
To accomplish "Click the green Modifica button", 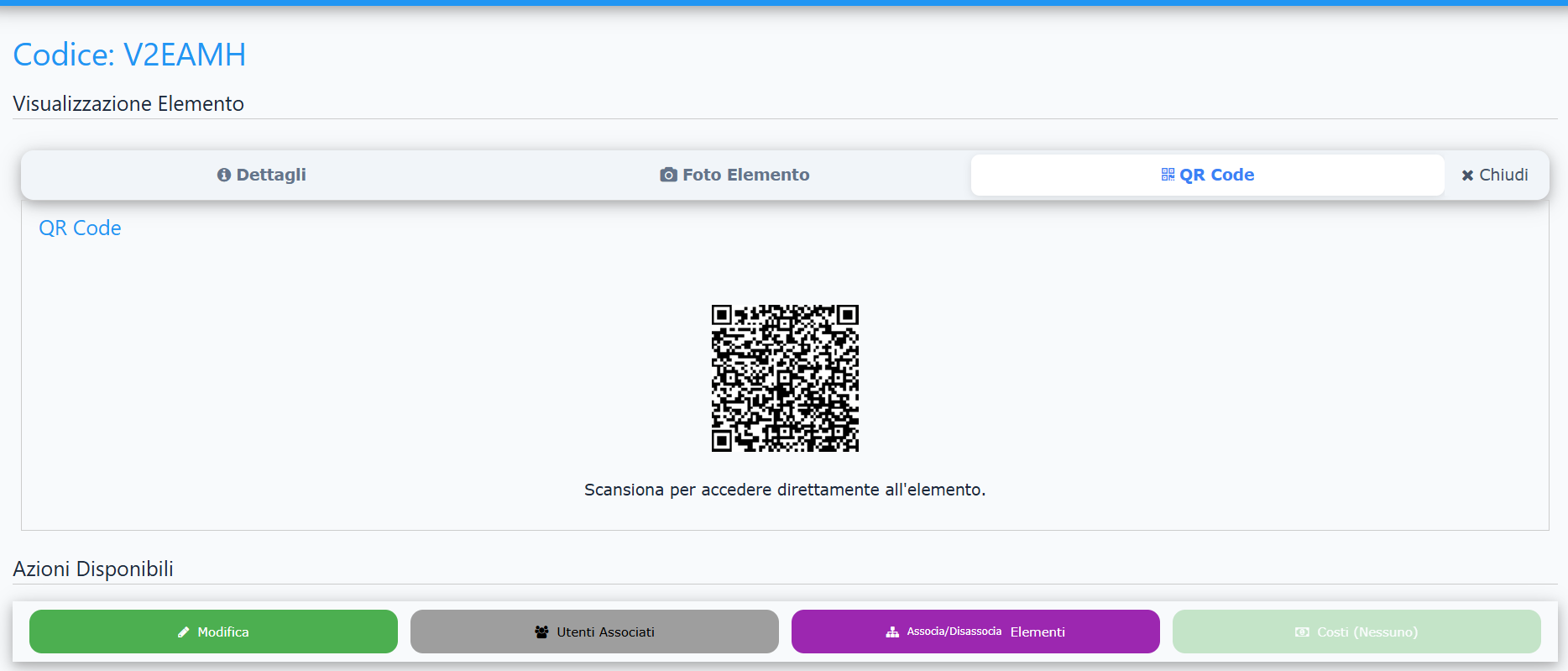I will coord(213,632).
